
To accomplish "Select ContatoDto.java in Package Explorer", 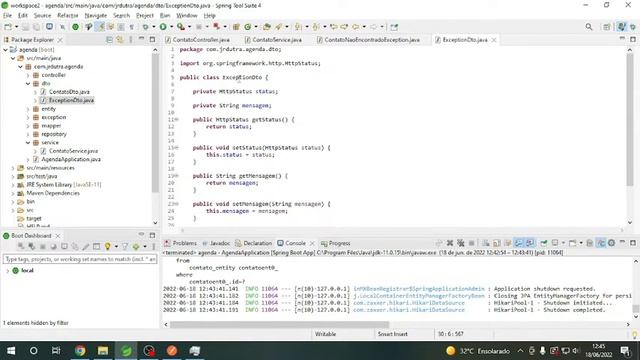I will [69, 92].
